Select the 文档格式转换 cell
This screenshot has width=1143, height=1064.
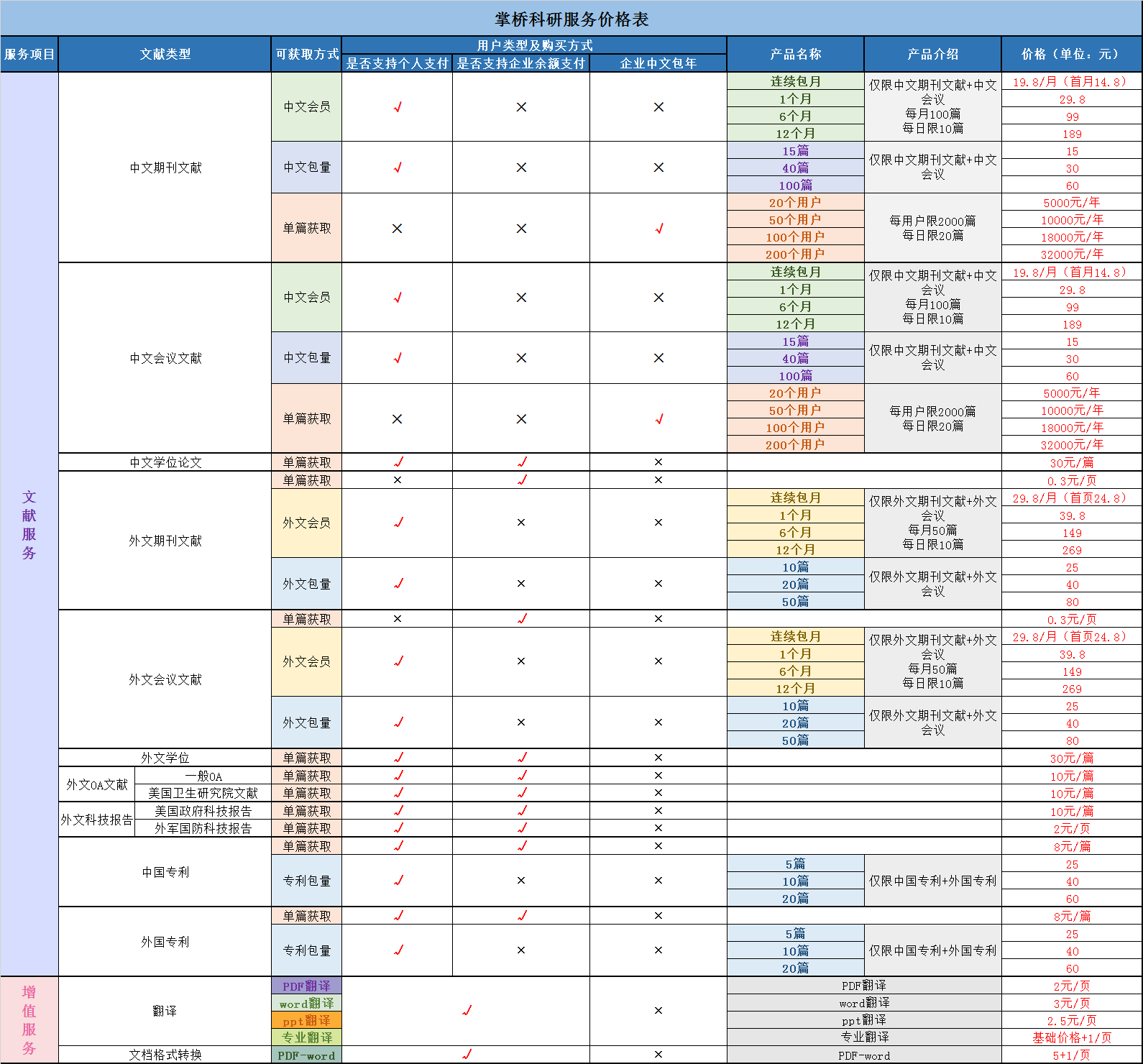coord(165,1055)
